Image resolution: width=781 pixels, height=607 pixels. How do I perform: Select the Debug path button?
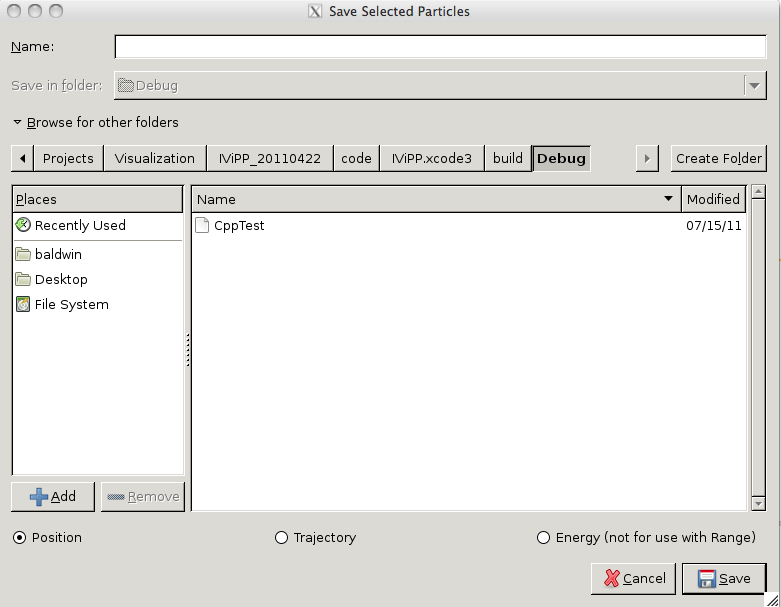(x=561, y=158)
